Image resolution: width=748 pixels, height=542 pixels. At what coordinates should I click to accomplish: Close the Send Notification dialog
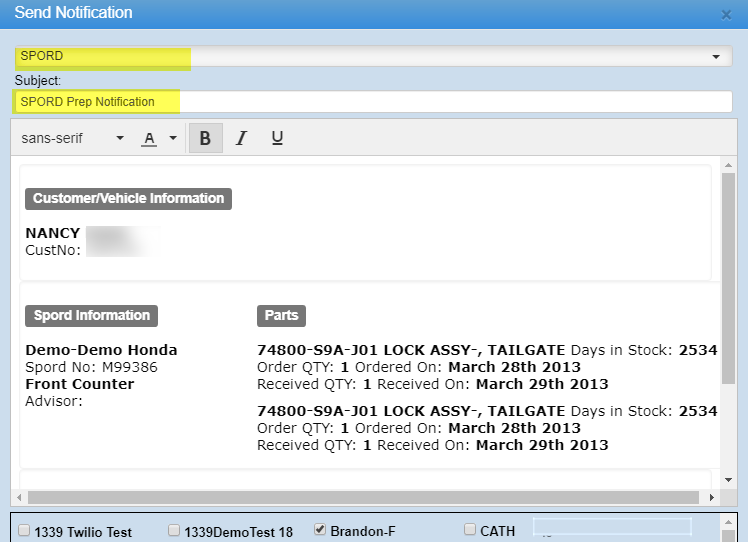click(726, 15)
